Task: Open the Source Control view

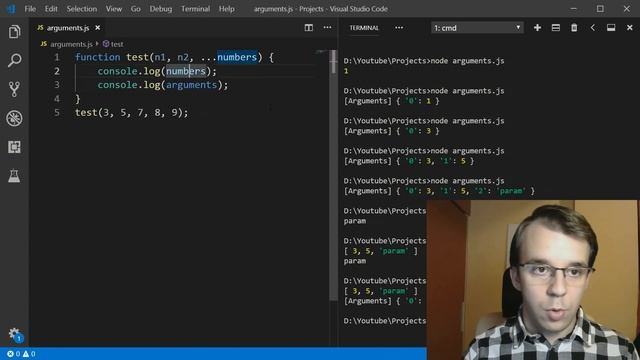Action: (x=14, y=89)
